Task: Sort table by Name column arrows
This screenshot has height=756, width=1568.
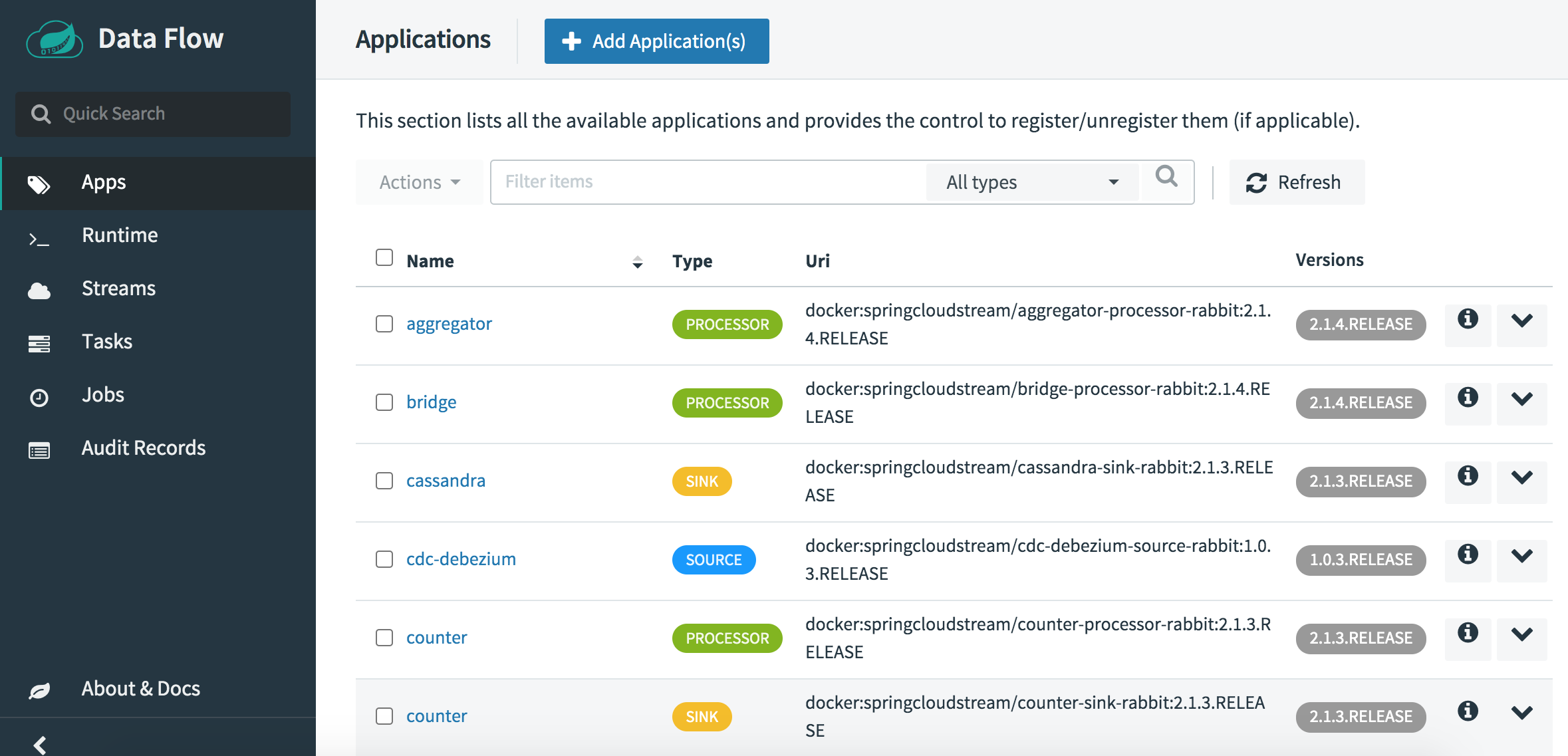Action: click(637, 262)
